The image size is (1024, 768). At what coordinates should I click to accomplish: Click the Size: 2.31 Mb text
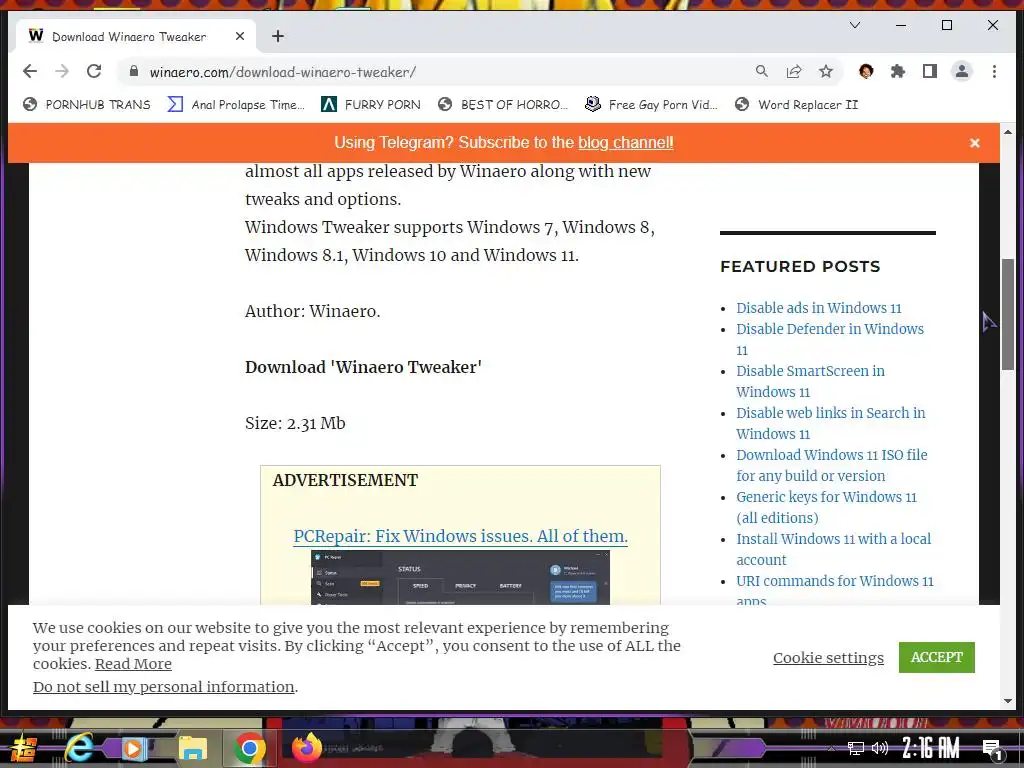(x=295, y=423)
